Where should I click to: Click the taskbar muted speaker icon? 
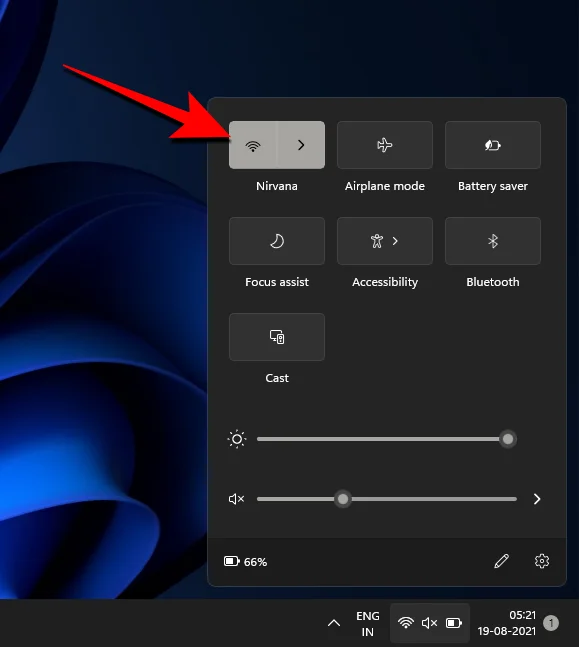click(x=429, y=623)
